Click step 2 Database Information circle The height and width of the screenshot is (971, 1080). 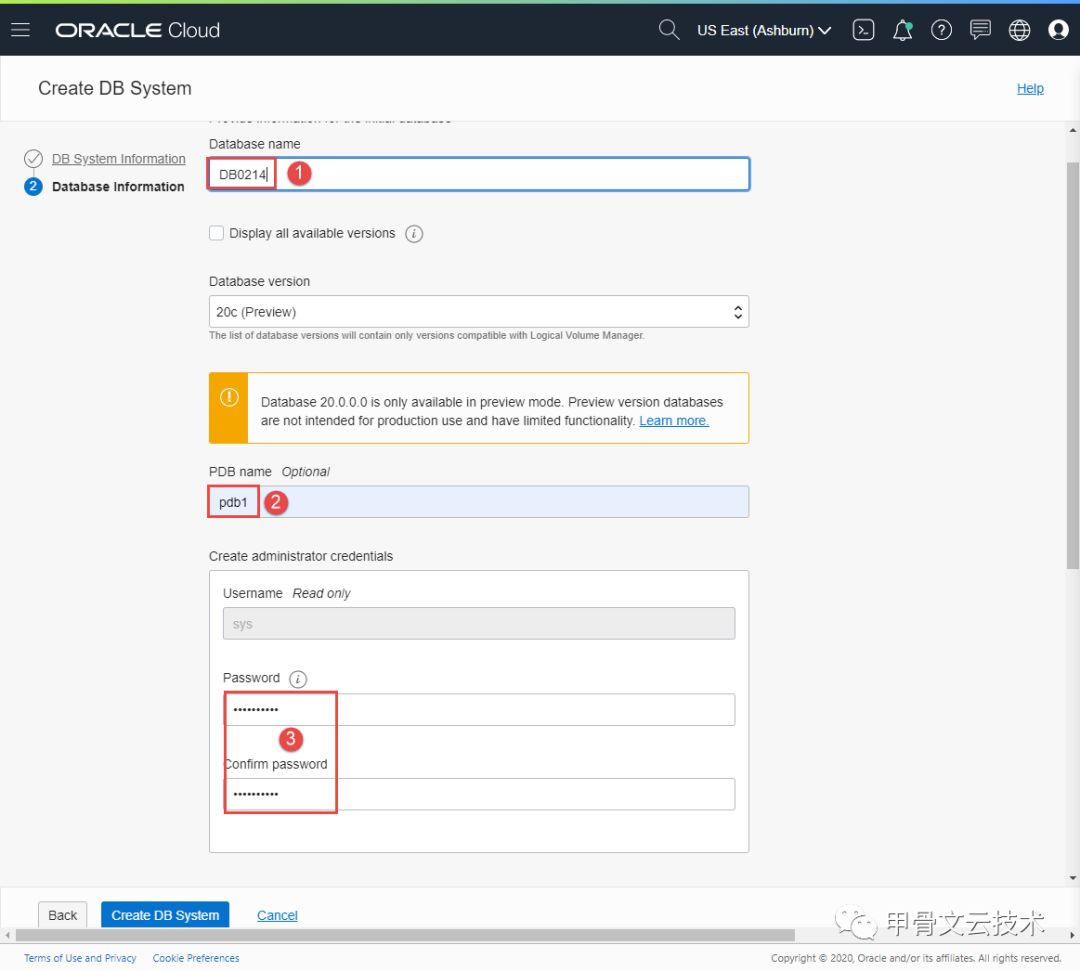tap(33, 187)
